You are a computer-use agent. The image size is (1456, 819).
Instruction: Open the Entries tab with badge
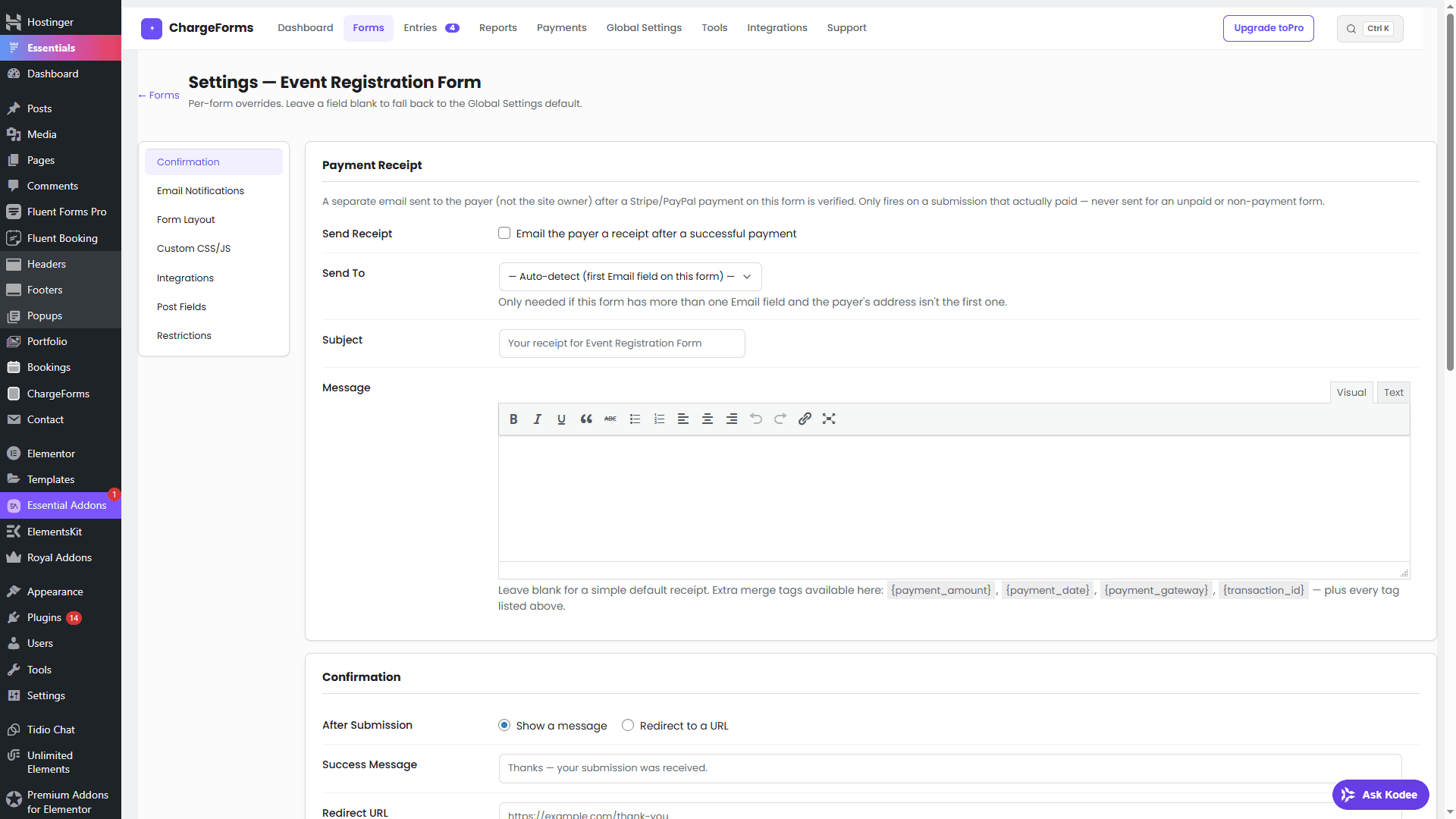pyautogui.click(x=431, y=28)
